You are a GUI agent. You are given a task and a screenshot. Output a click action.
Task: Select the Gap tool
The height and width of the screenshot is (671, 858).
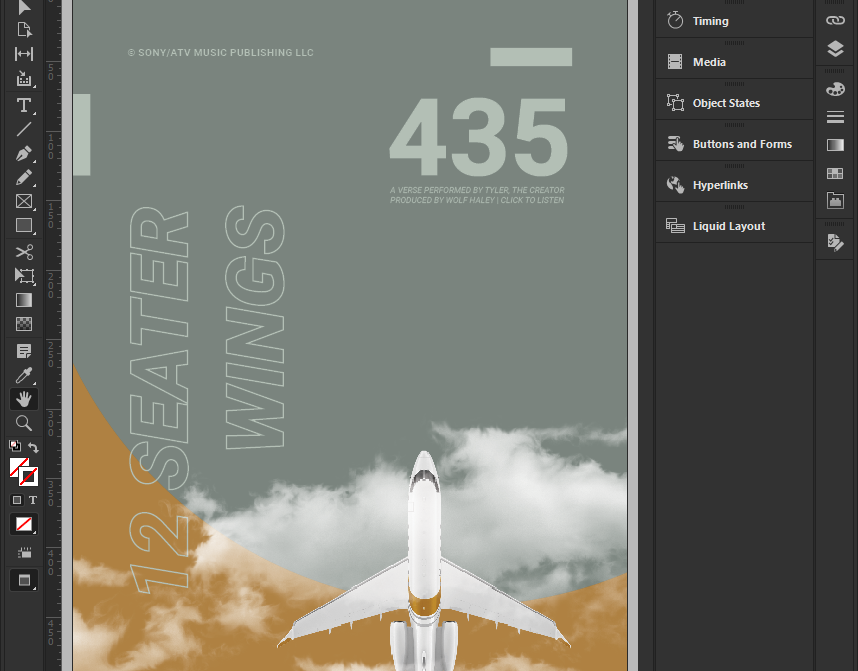[24, 54]
